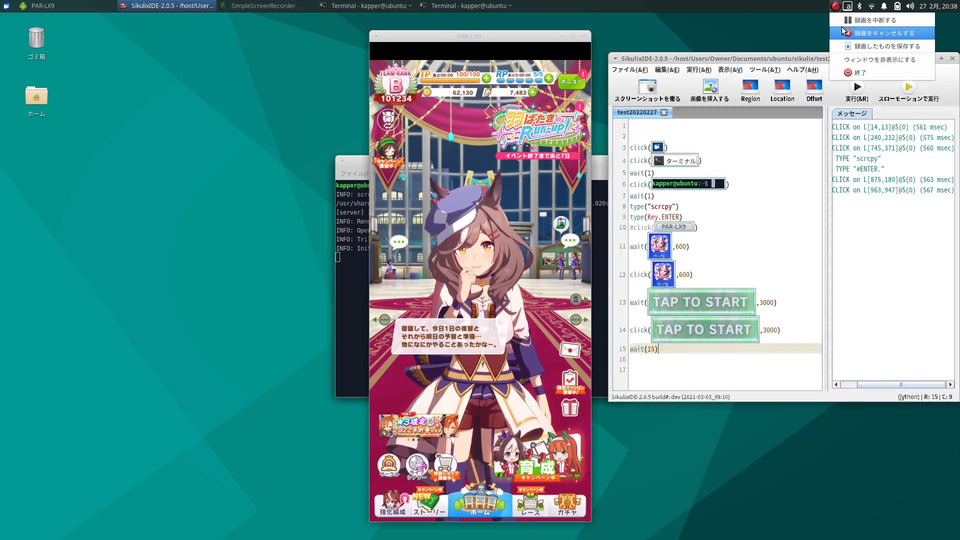Viewport: 960px width, 540px height.
Task: Click the Location toolbar icon in SikuliX
Action: tap(782, 86)
